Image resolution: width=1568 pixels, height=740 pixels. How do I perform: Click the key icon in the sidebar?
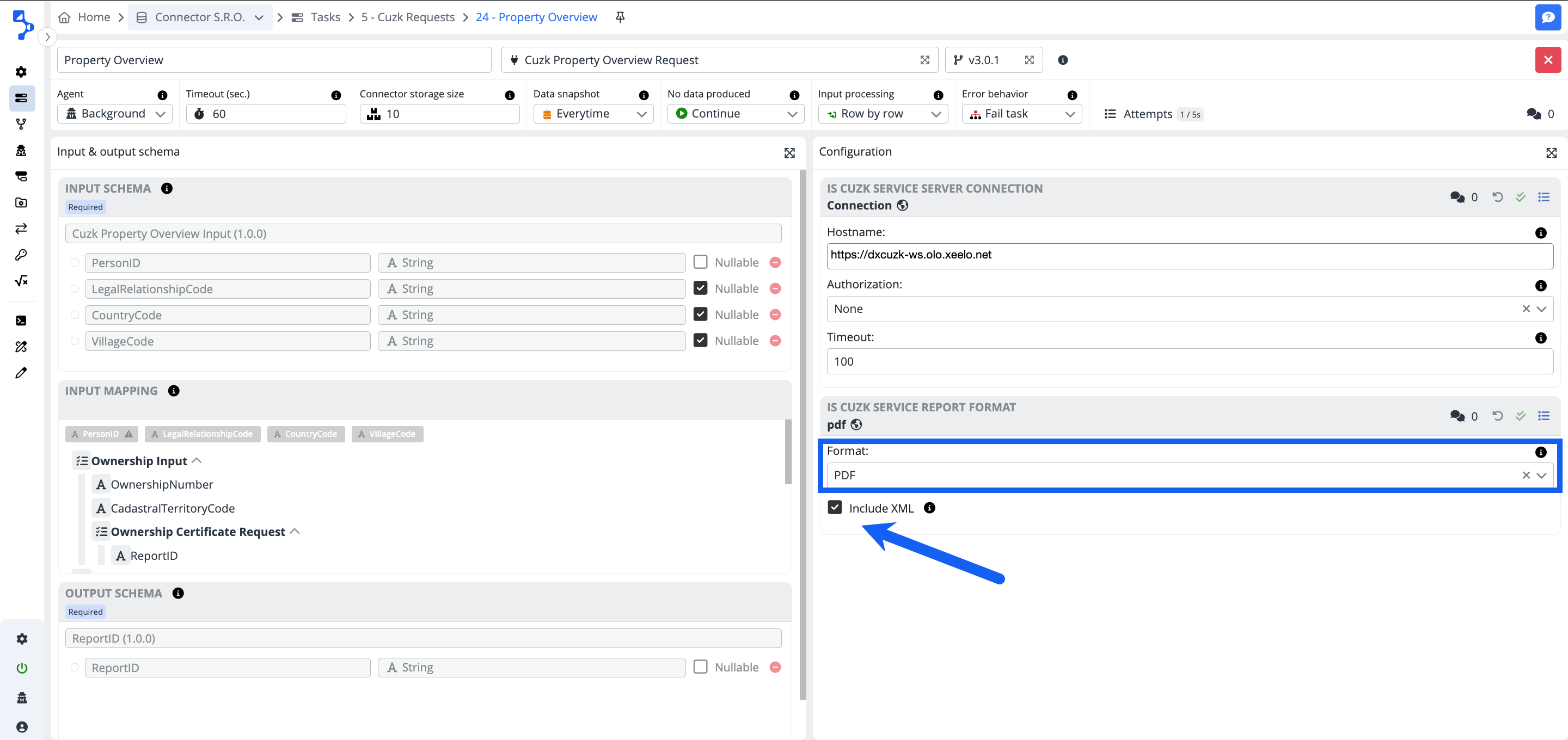click(x=21, y=255)
